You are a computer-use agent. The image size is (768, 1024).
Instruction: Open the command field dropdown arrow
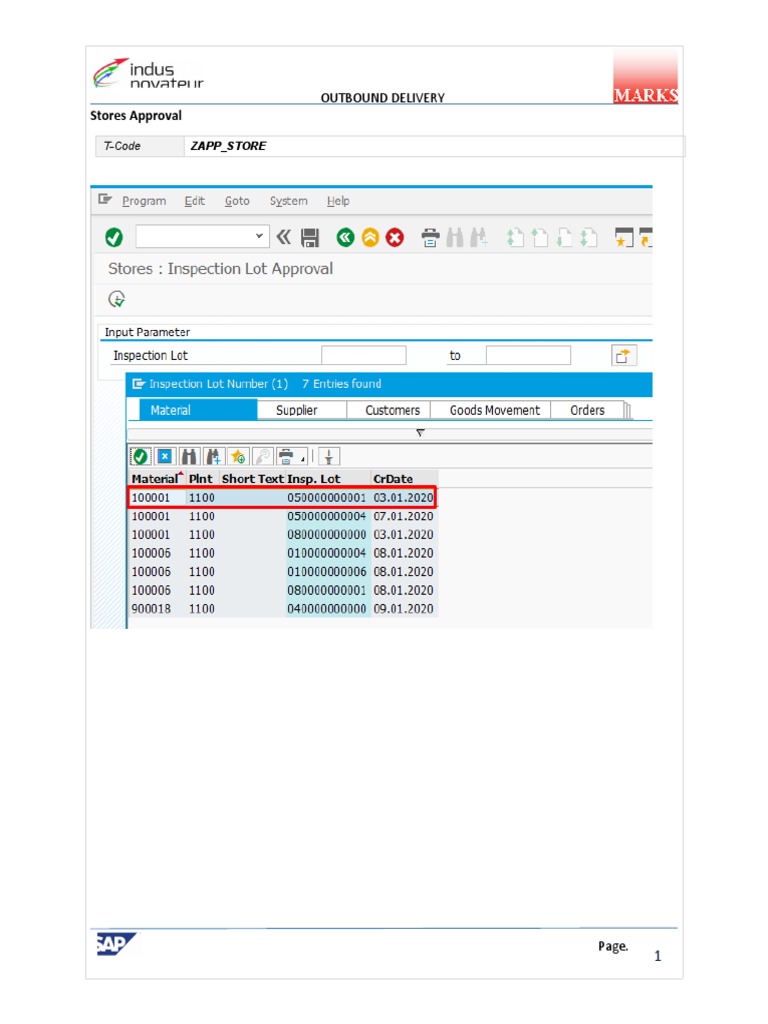[x=260, y=237]
